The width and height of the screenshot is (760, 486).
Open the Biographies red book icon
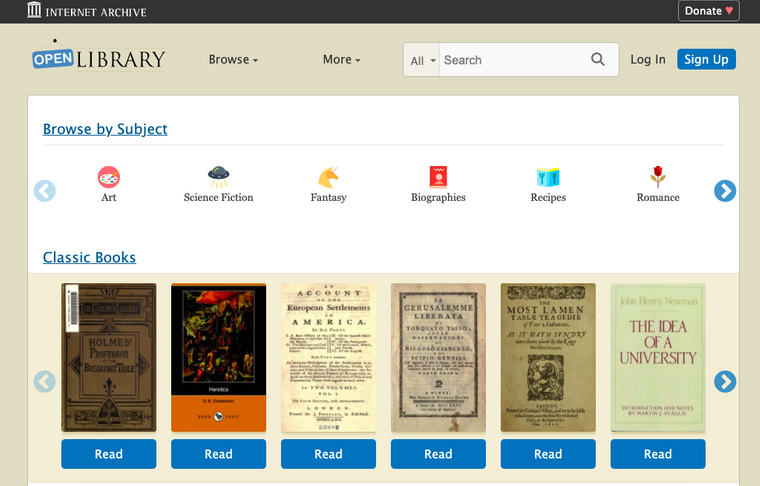[438, 177]
